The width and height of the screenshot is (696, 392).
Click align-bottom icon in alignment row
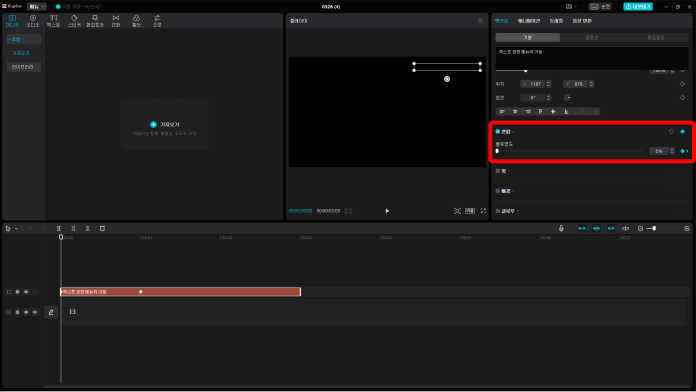point(566,111)
